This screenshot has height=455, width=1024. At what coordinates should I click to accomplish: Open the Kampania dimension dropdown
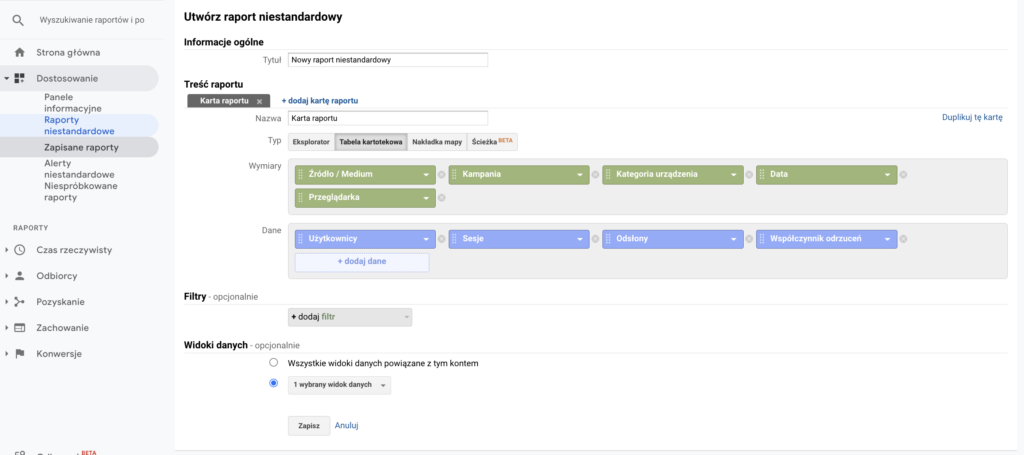581,175
